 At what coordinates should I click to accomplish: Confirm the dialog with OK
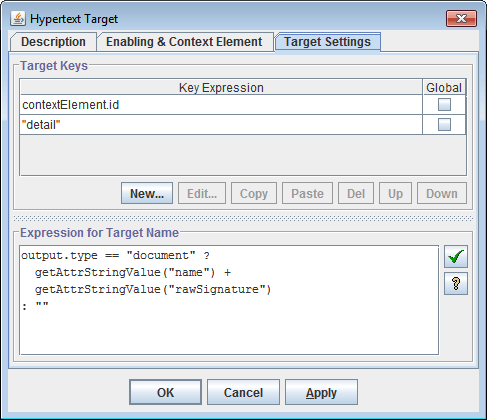click(x=165, y=392)
